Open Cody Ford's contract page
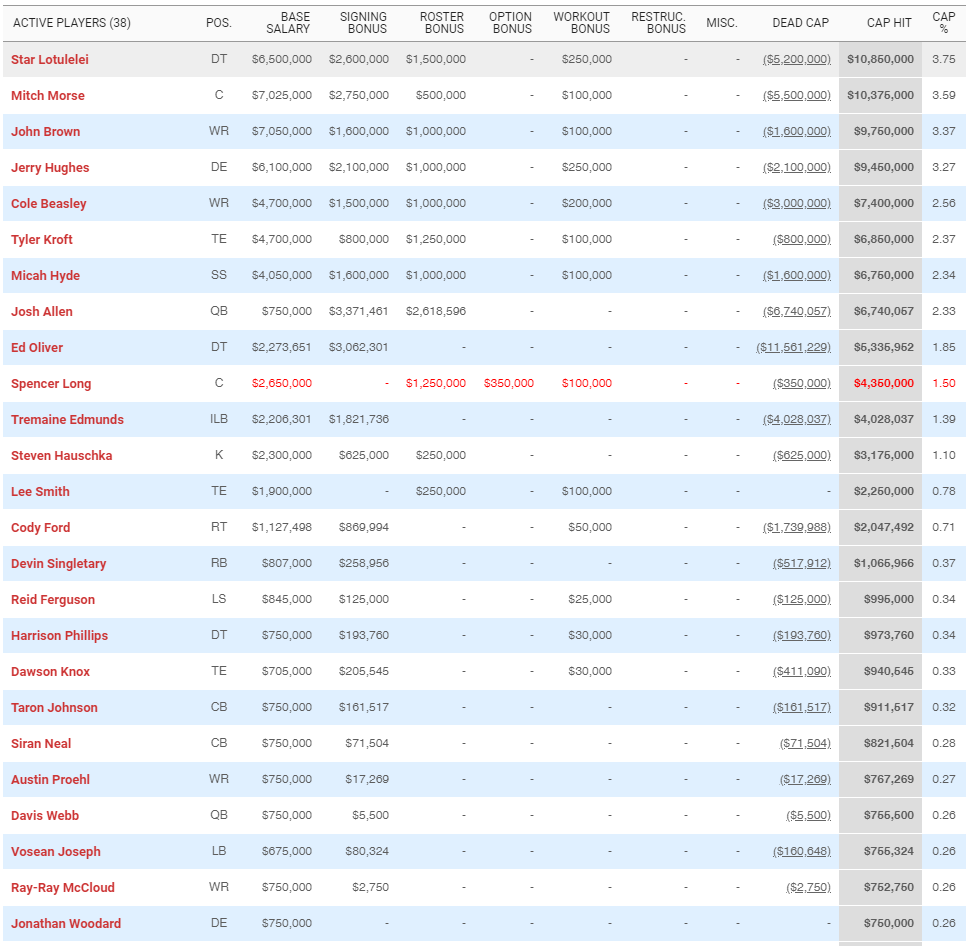980x946 pixels. pyautogui.click(x=41, y=528)
